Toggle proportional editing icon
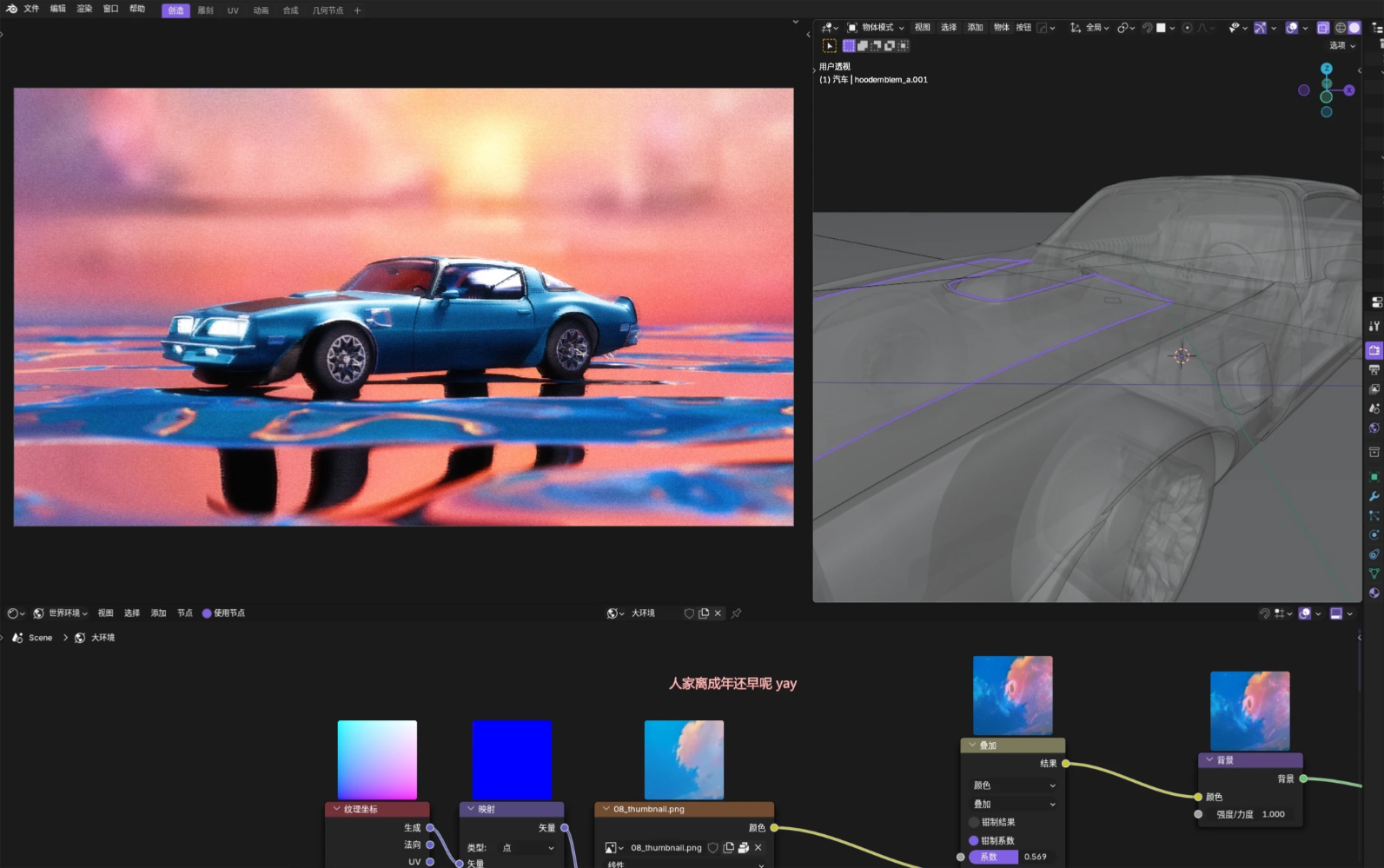This screenshot has width=1384, height=868. click(1188, 28)
